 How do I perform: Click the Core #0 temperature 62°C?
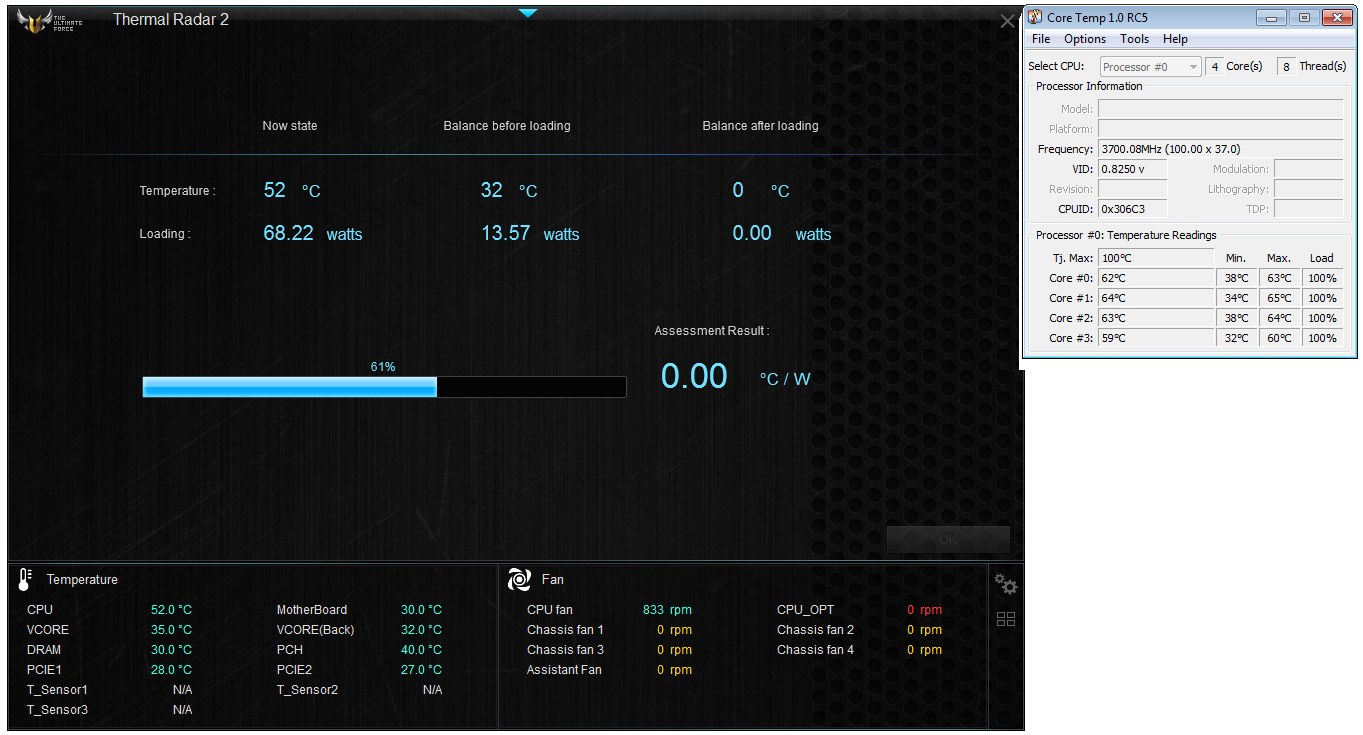tap(1156, 278)
